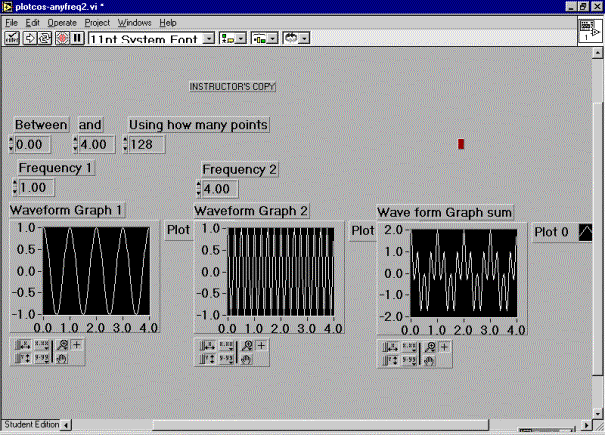This screenshot has height=435, width=605.
Task: Click the Frequency 1 value field
Action: click(36, 188)
